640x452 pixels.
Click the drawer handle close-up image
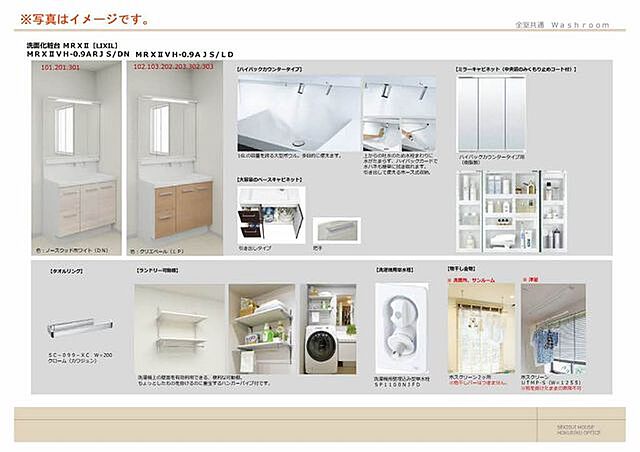point(337,230)
